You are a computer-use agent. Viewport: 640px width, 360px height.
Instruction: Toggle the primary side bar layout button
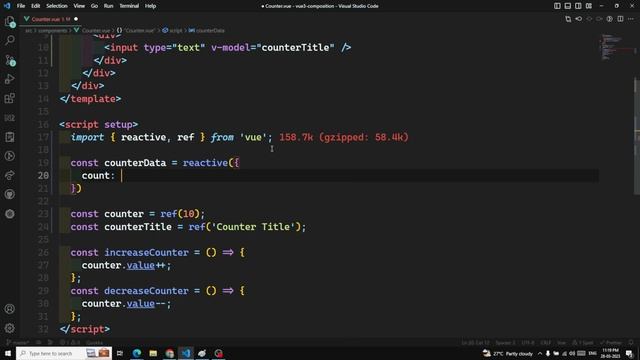(557, 6)
